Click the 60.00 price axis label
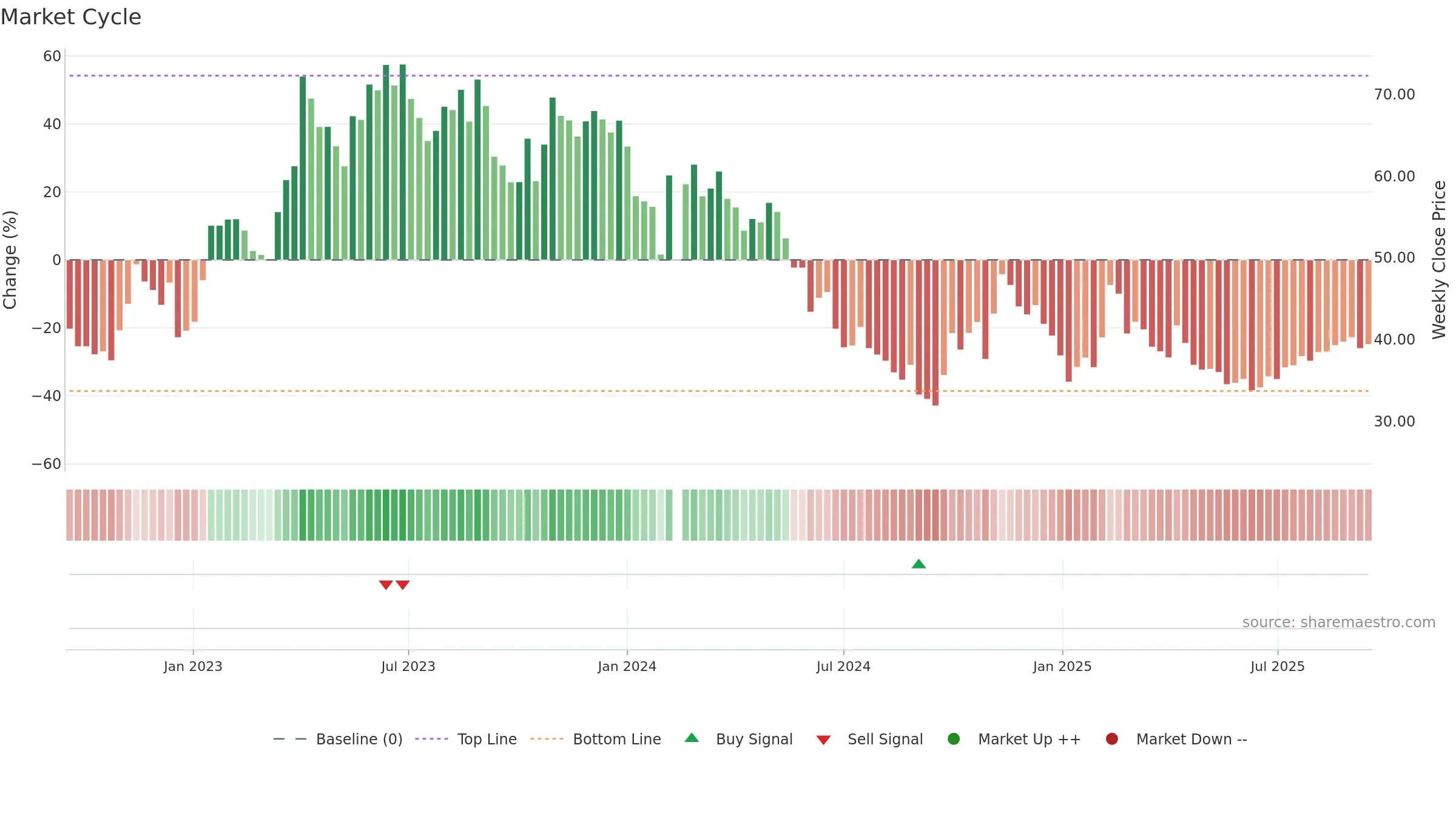The image size is (1456, 819). coord(1394,177)
